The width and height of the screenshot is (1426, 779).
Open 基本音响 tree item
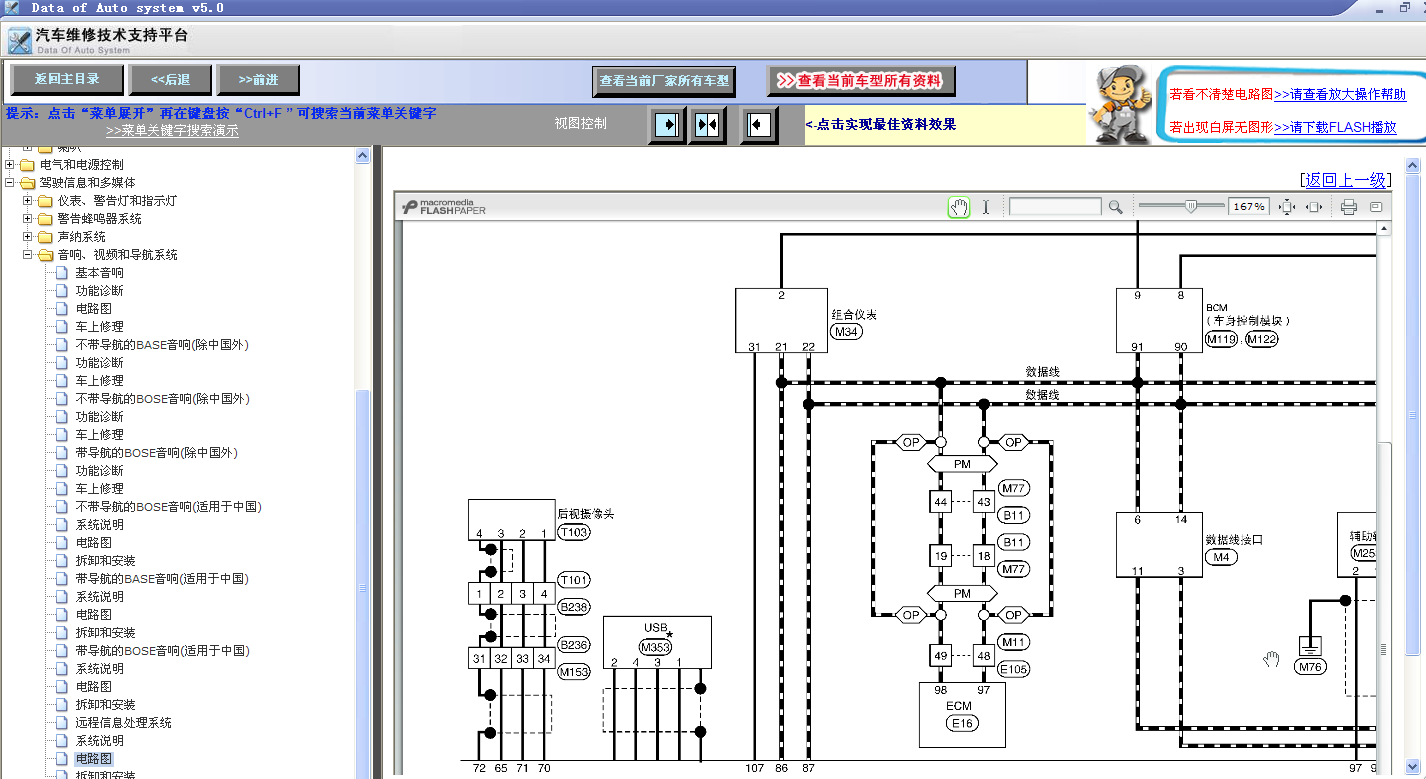click(x=99, y=273)
